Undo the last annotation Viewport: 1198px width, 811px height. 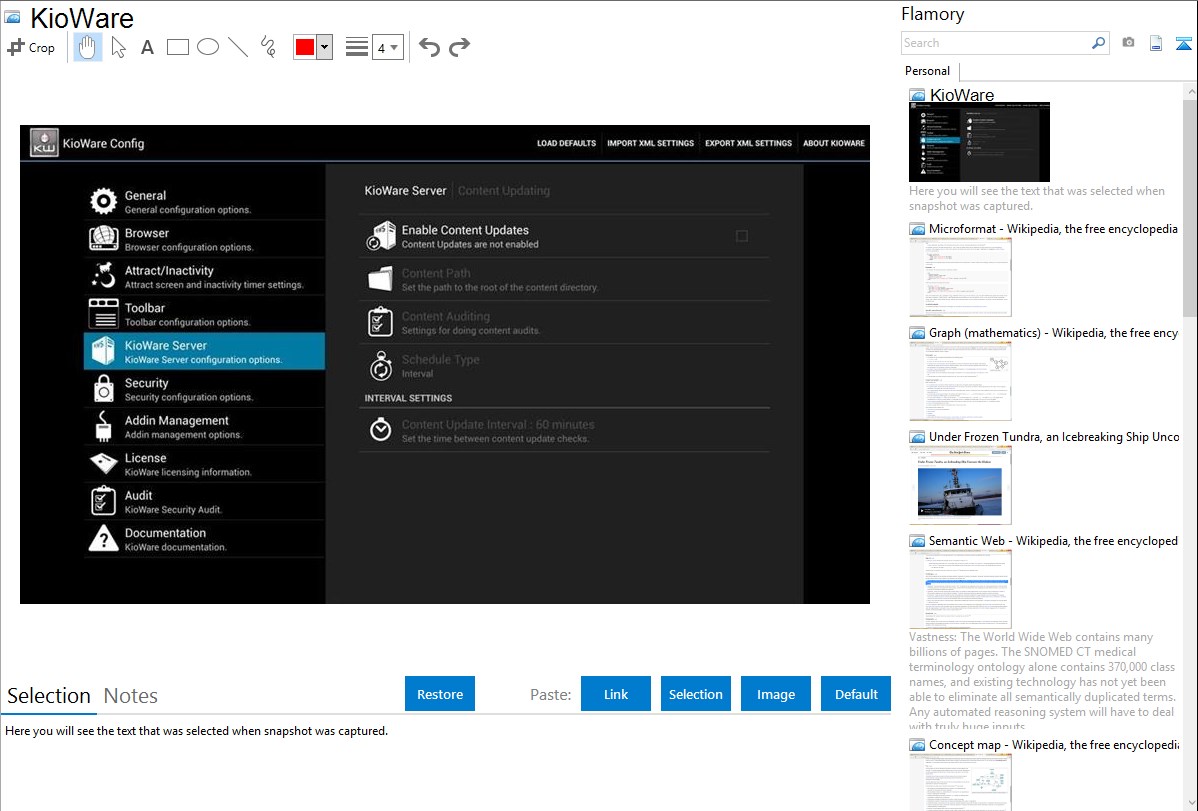coord(429,47)
